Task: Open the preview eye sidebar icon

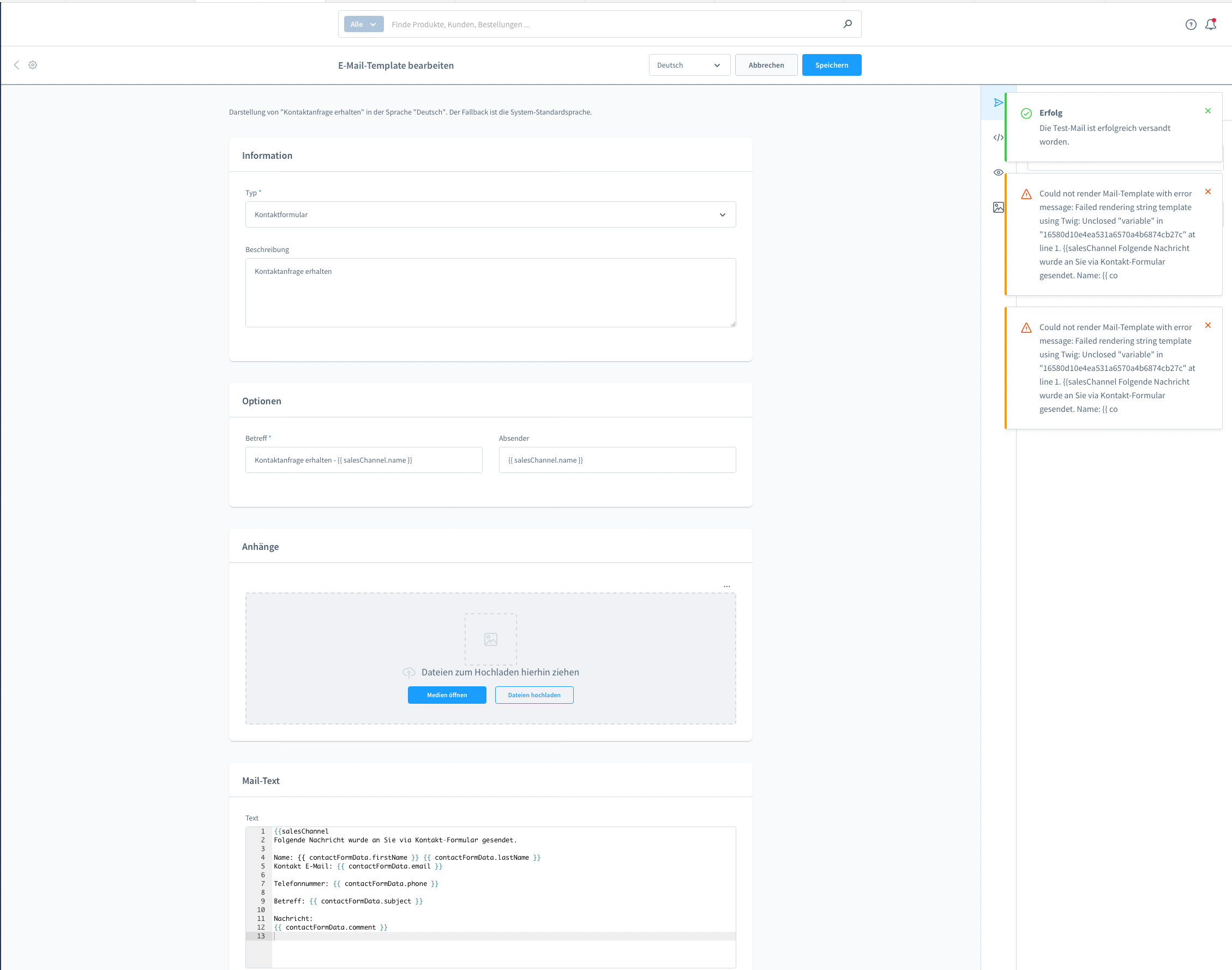Action: (998, 172)
